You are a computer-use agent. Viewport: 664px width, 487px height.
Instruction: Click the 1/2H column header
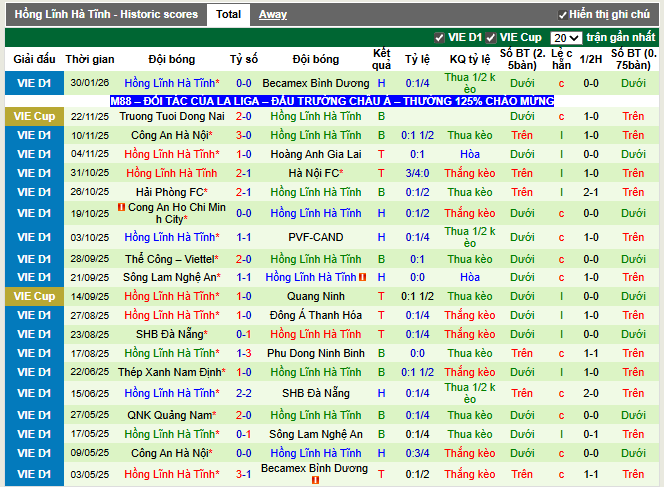pyautogui.click(x=591, y=59)
